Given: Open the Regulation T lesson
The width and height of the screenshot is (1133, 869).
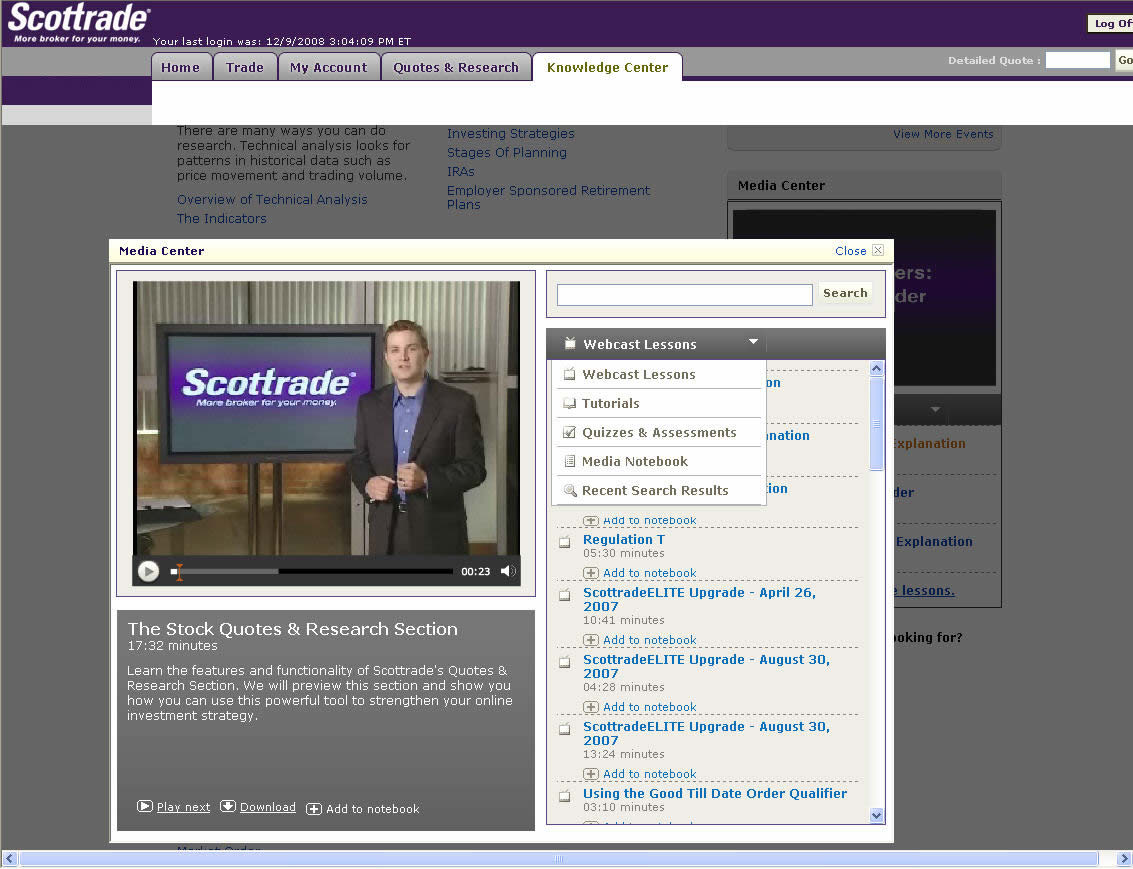Looking at the screenshot, I should pyautogui.click(x=623, y=540).
